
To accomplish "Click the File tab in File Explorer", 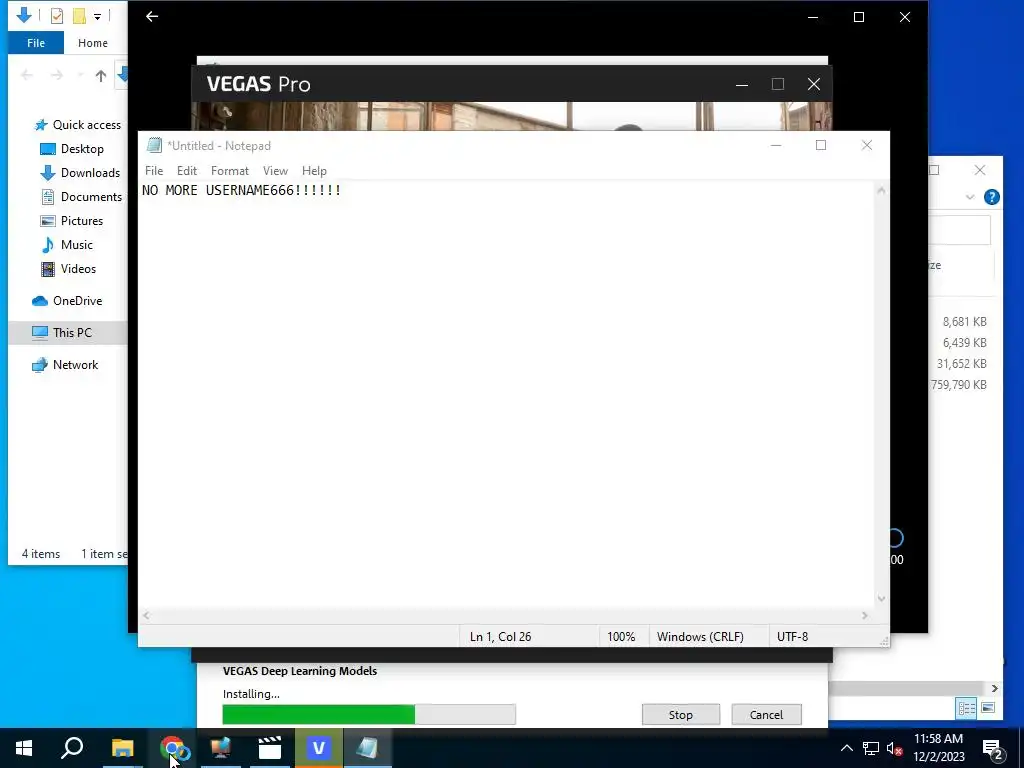I will click(36, 43).
